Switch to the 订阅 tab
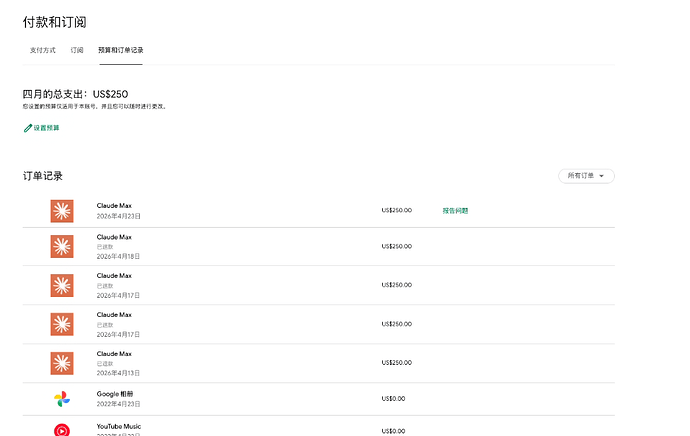The image size is (690, 436). [77, 50]
